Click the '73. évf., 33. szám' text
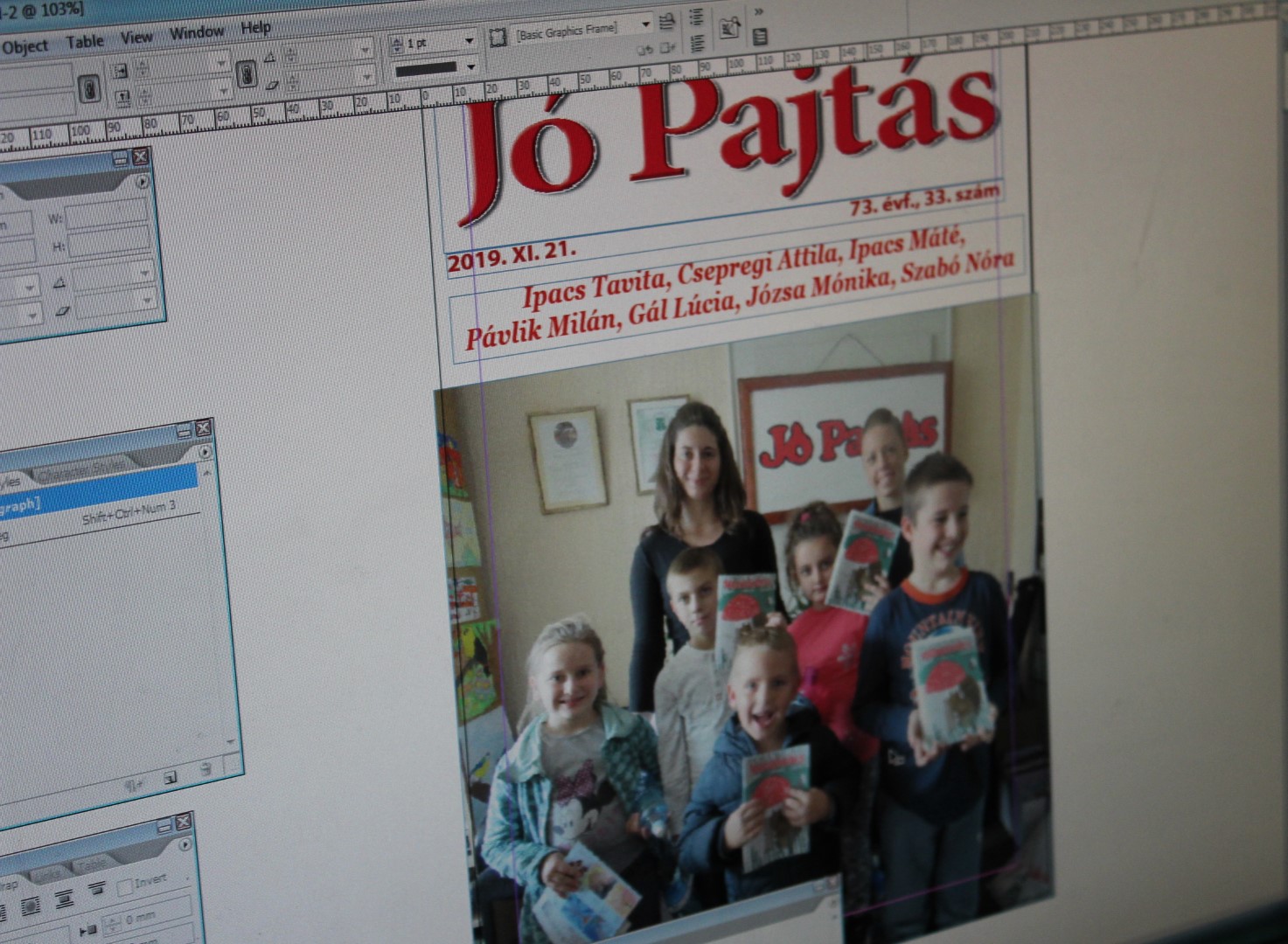1288x944 pixels. (x=925, y=199)
